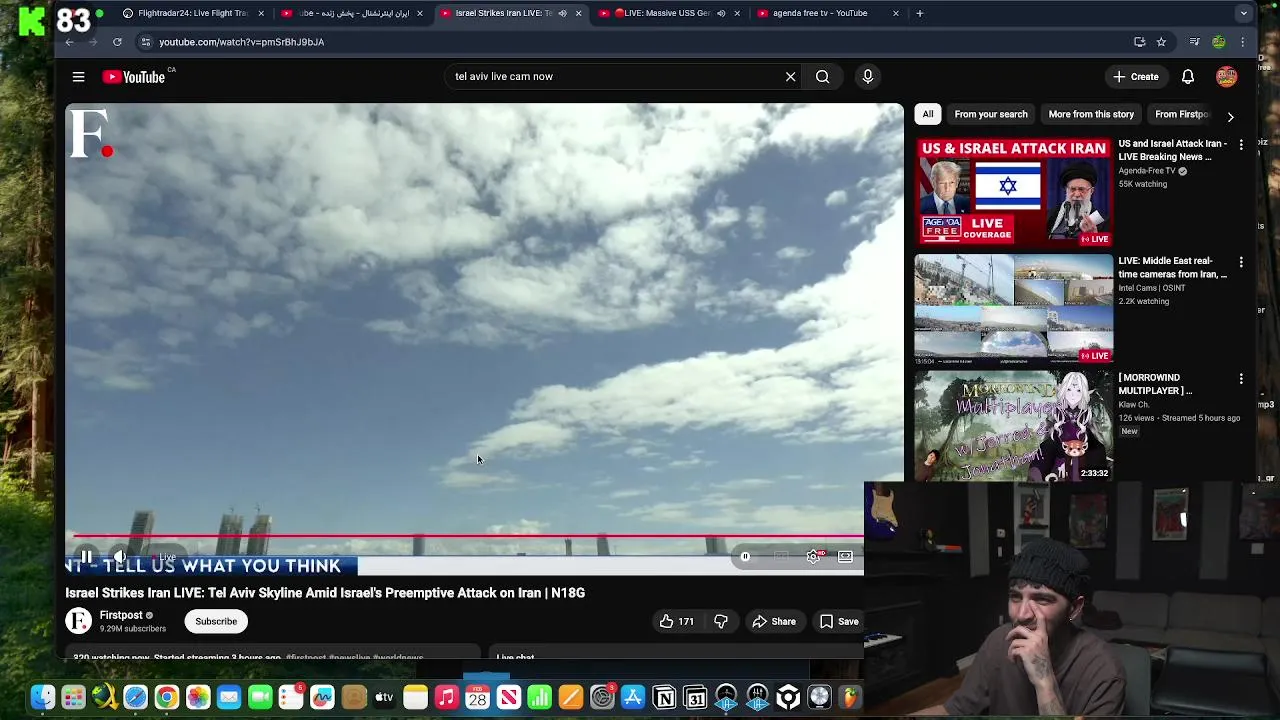Go to the YouTube home logo
Image resolution: width=1280 pixels, height=720 pixels.
click(x=133, y=77)
